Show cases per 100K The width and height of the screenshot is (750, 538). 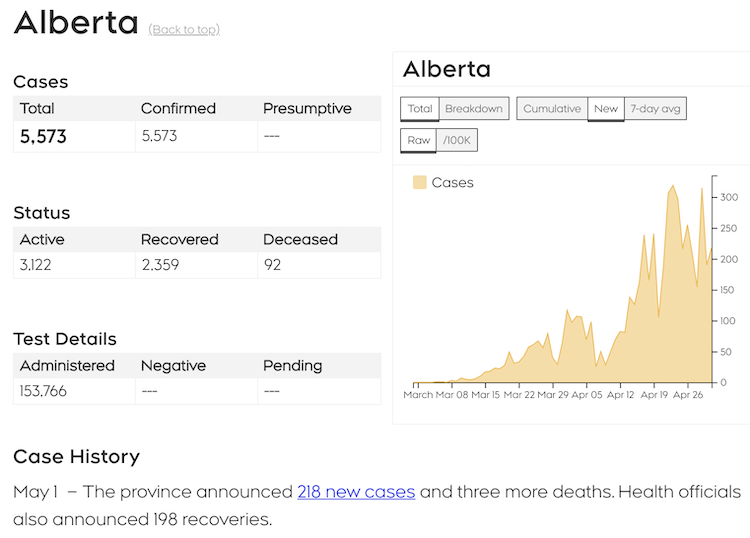(x=459, y=140)
